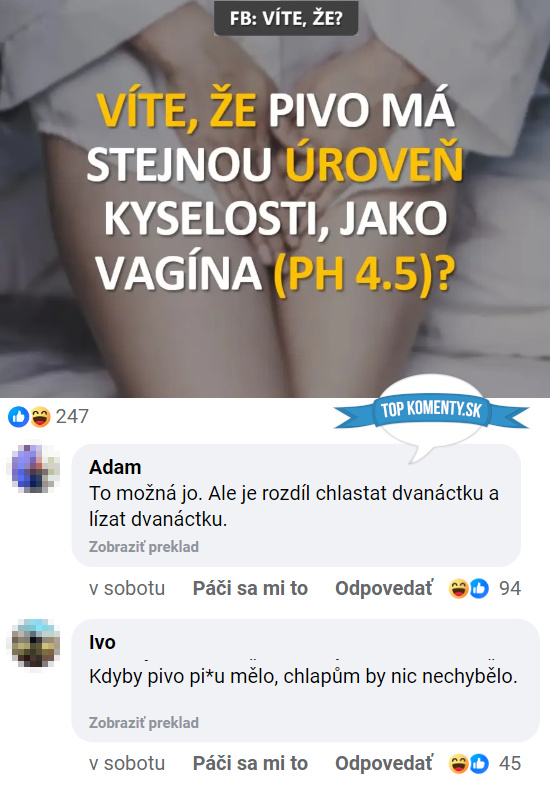
Task: Click the laughing emoji reaction under the post
Action: pos(40,417)
